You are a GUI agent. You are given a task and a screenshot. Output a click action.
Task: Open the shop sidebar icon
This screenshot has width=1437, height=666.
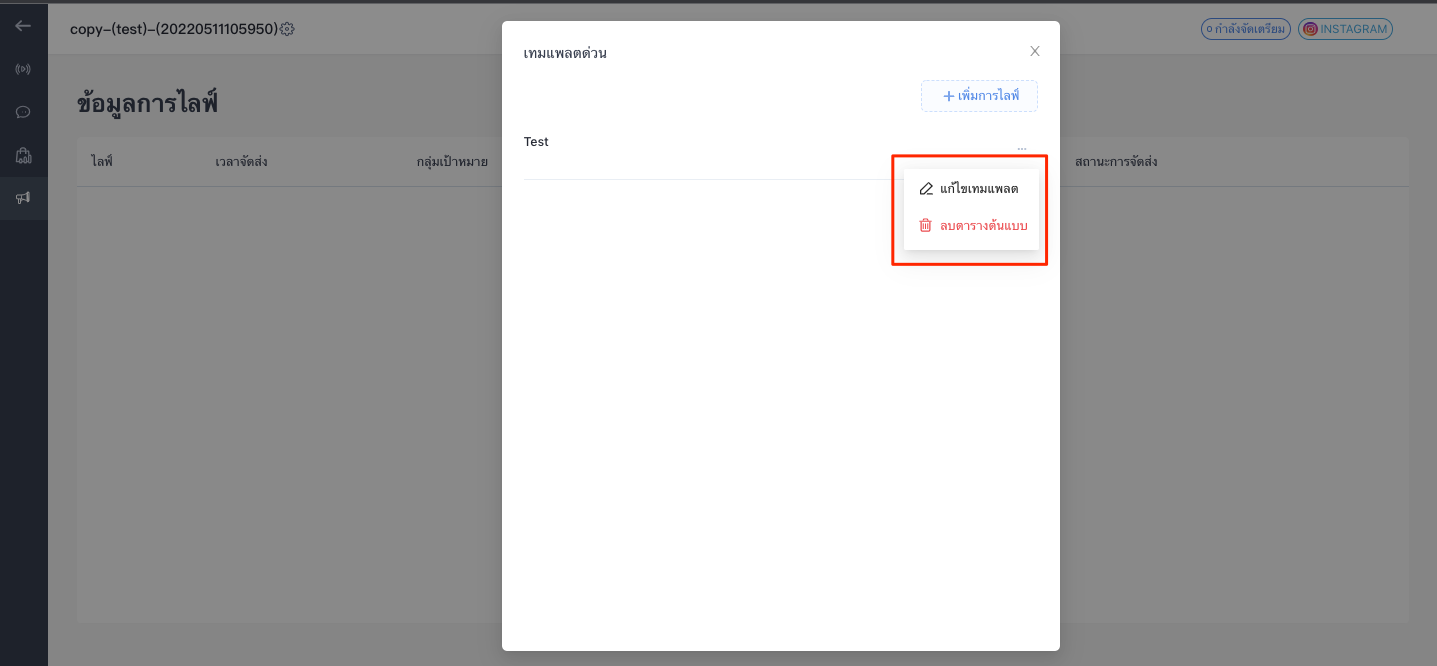(23, 155)
